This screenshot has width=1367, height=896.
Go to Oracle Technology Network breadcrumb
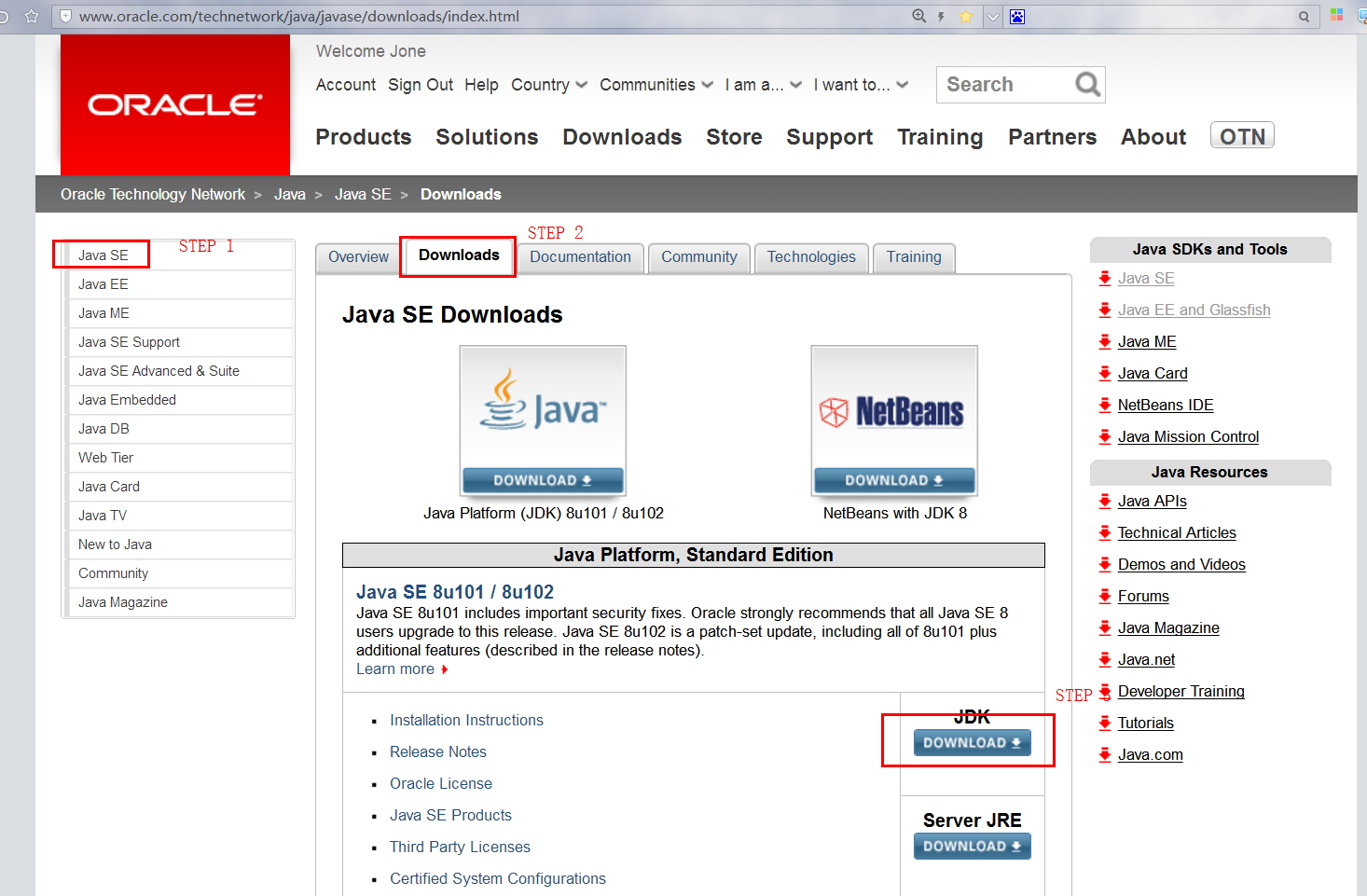(153, 194)
